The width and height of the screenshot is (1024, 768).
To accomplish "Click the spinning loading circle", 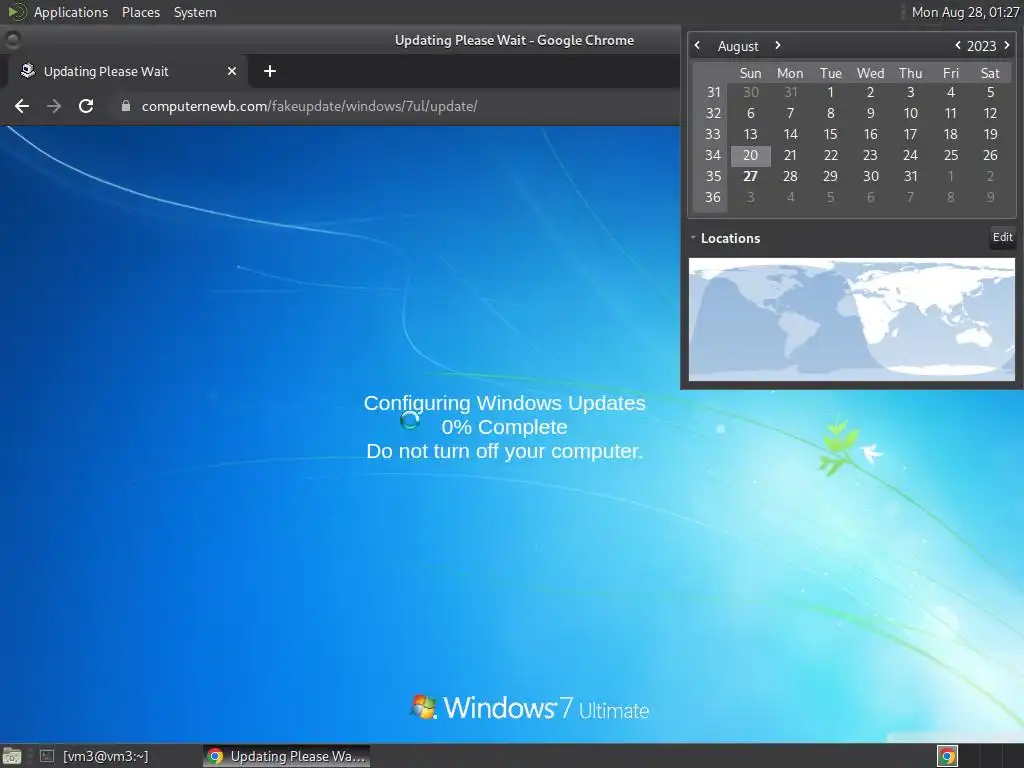I will pos(410,421).
